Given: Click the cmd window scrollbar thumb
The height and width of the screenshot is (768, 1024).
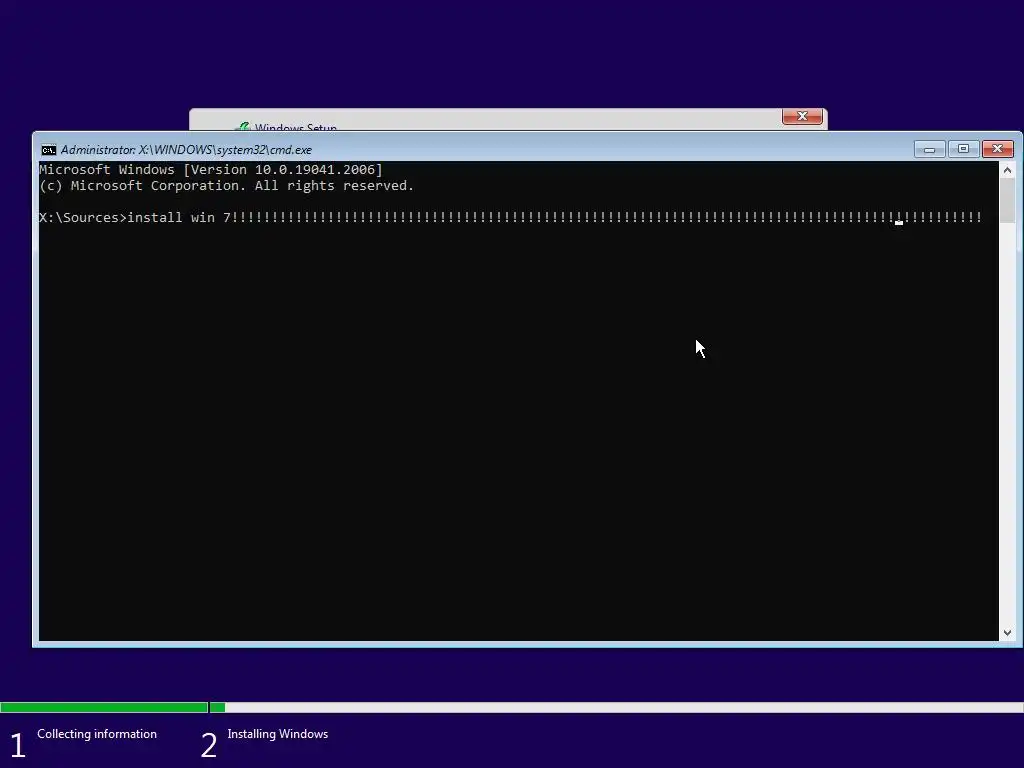Looking at the screenshot, I should 1007,201.
